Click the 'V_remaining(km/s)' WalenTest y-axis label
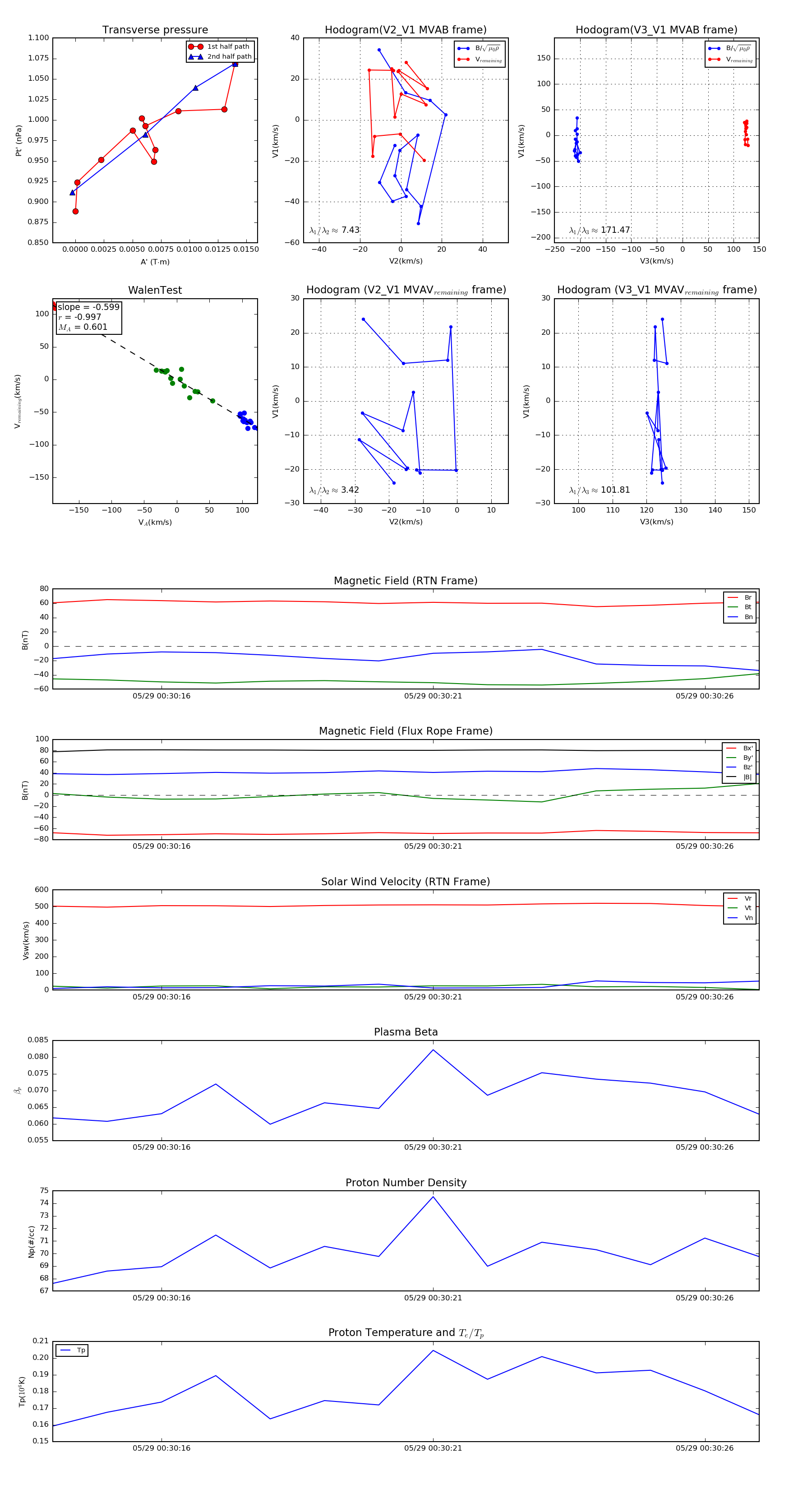Image resolution: width=812 pixels, height=1489 pixels. click(x=18, y=401)
